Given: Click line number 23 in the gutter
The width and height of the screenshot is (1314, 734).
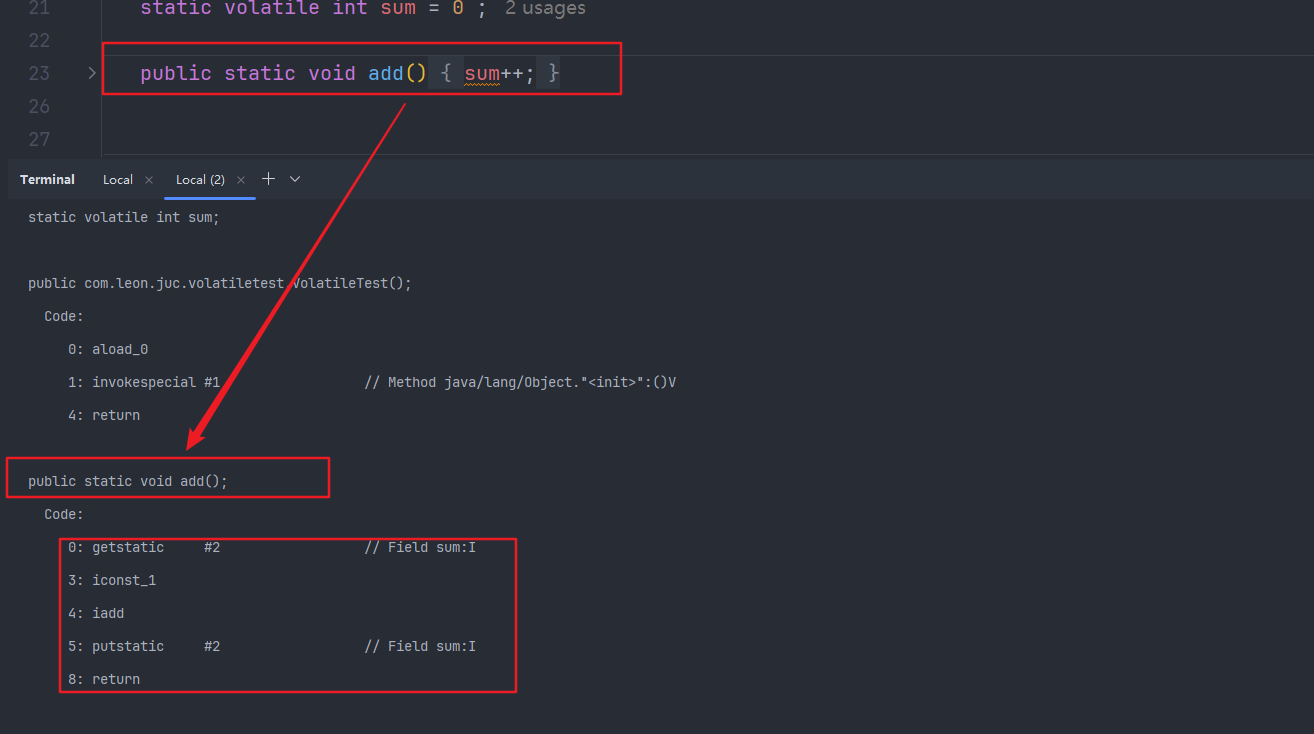Looking at the screenshot, I should point(38,73).
